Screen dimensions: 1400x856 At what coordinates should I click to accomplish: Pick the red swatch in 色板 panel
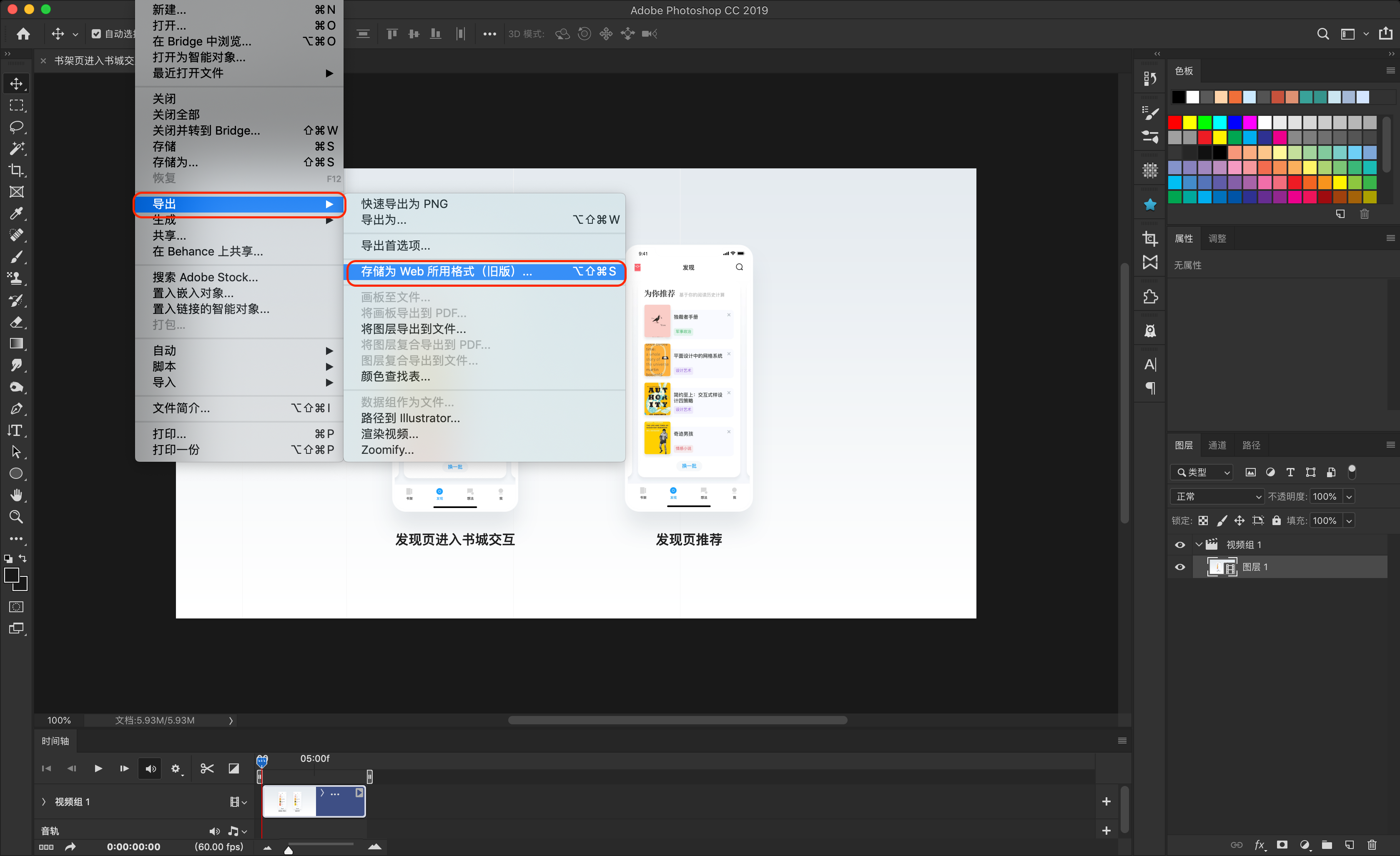click(x=1174, y=122)
